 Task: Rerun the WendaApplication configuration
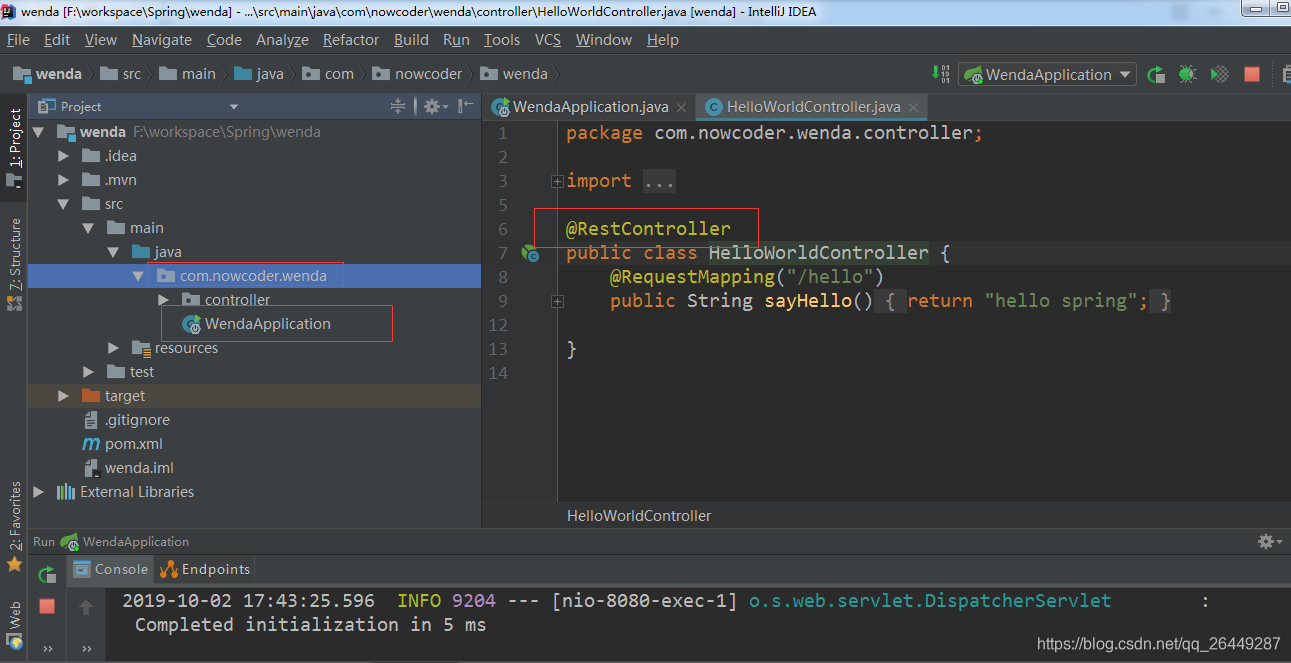click(1155, 74)
